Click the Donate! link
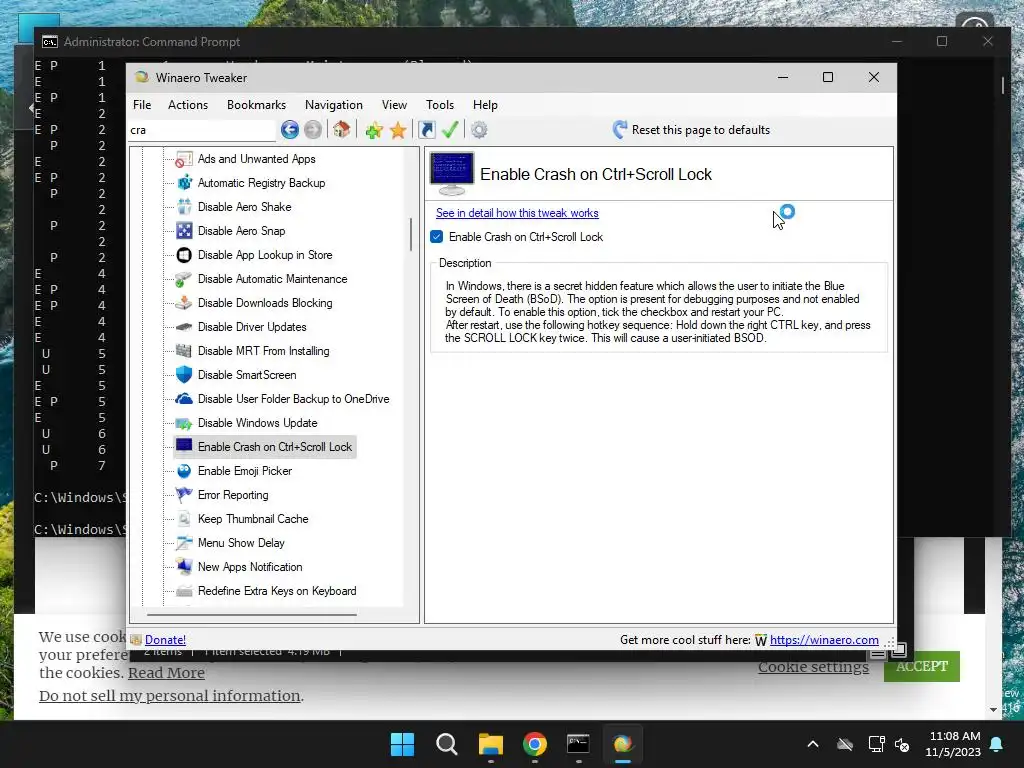The height and width of the screenshot is (768, 1024). (x=165, y=640)
